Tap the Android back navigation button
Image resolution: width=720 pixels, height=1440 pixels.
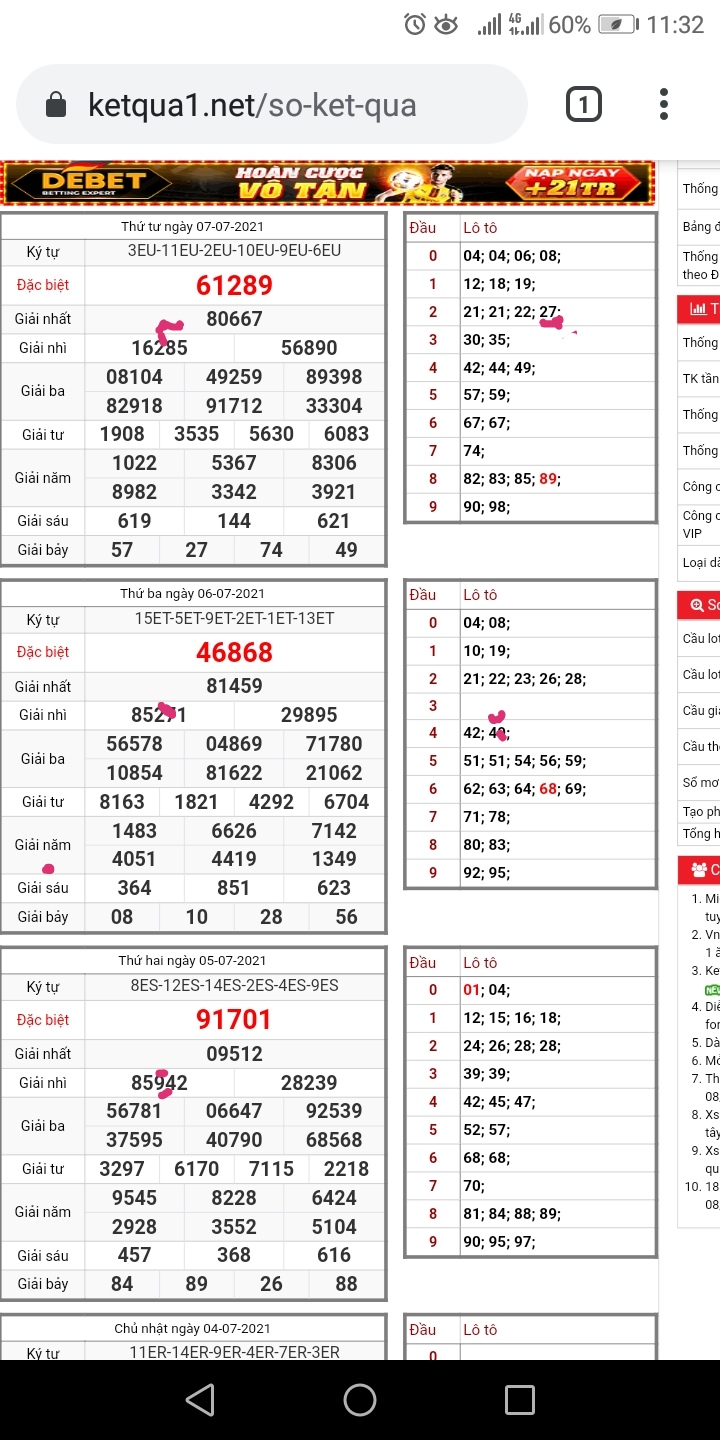(x=200, y=1399)
